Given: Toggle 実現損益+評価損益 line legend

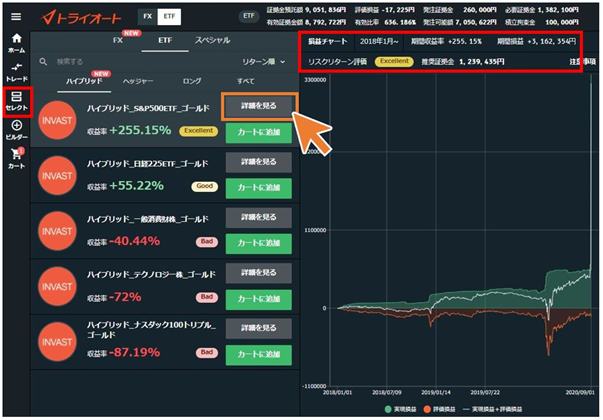Looking at the screenshot, I should [x=492, y=409].
